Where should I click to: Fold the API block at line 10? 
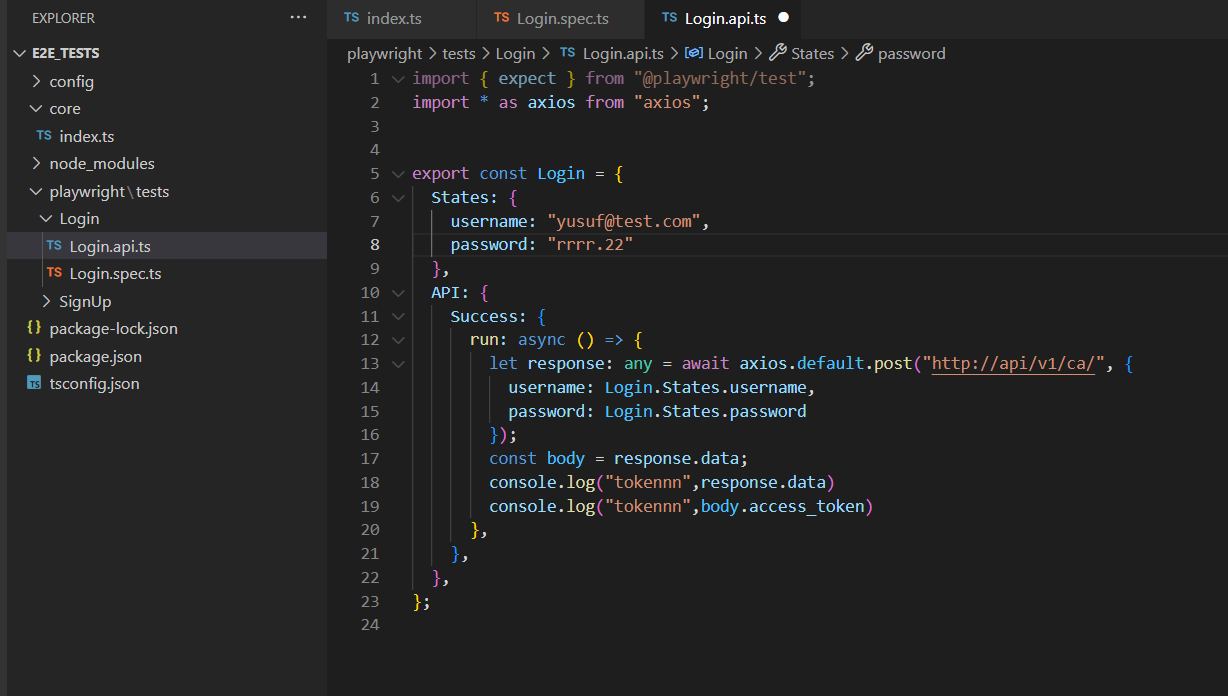(x=398, y=292)
